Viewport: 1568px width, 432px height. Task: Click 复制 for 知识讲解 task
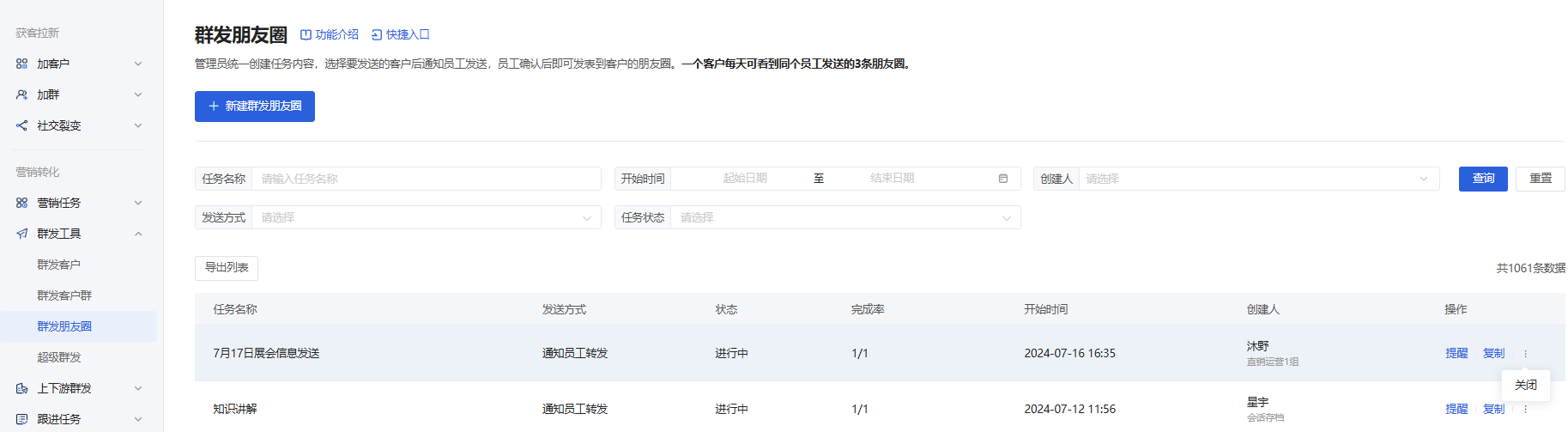[x=1494, y=410]
